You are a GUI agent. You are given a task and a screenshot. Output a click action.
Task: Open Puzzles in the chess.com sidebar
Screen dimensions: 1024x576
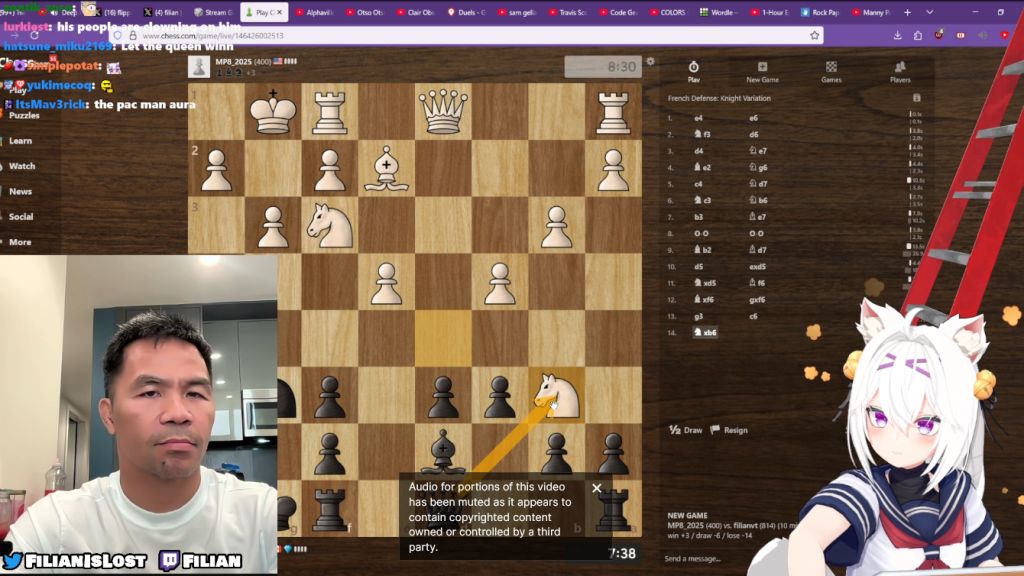[24, 115]
